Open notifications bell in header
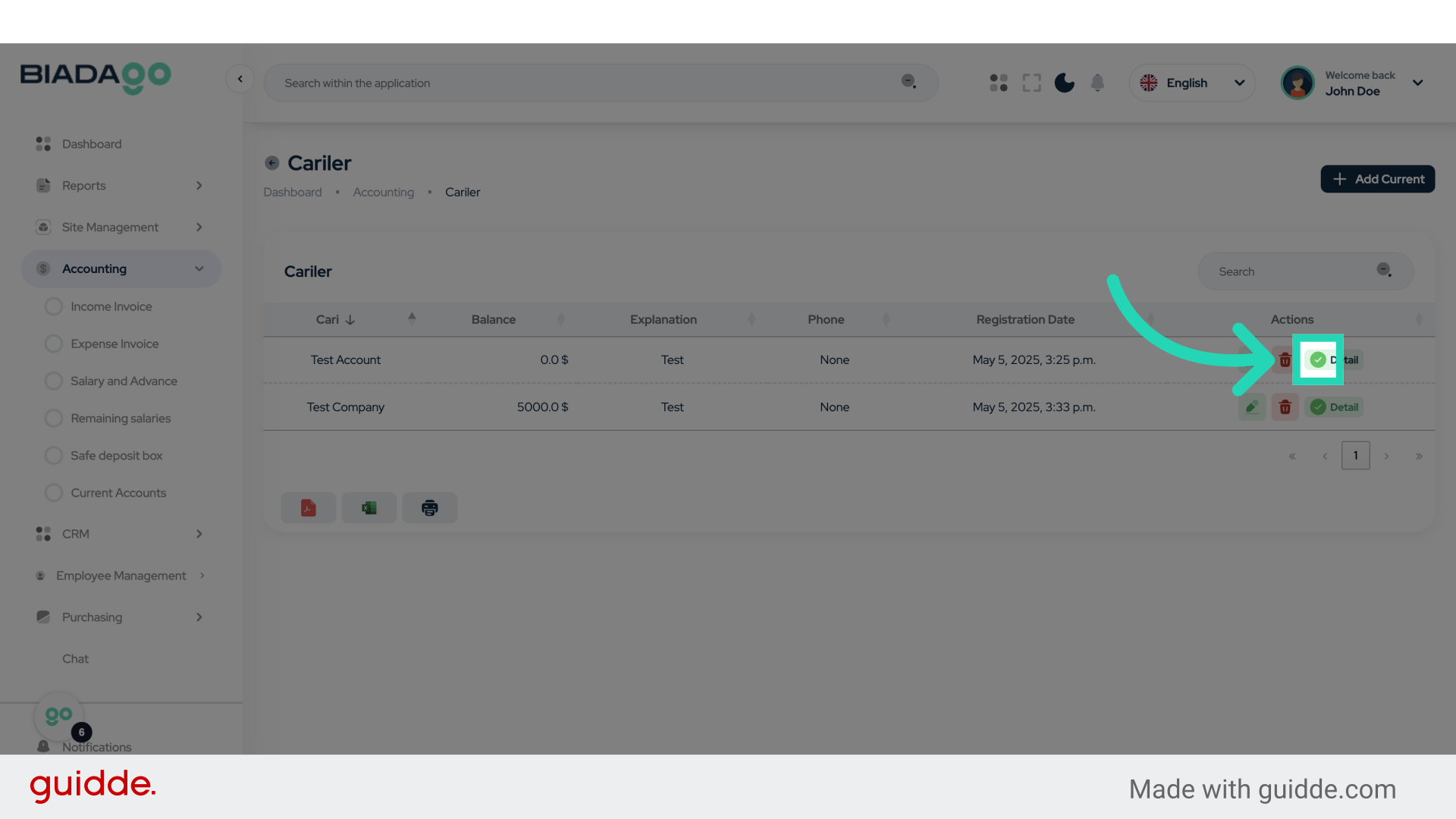 1097,83
